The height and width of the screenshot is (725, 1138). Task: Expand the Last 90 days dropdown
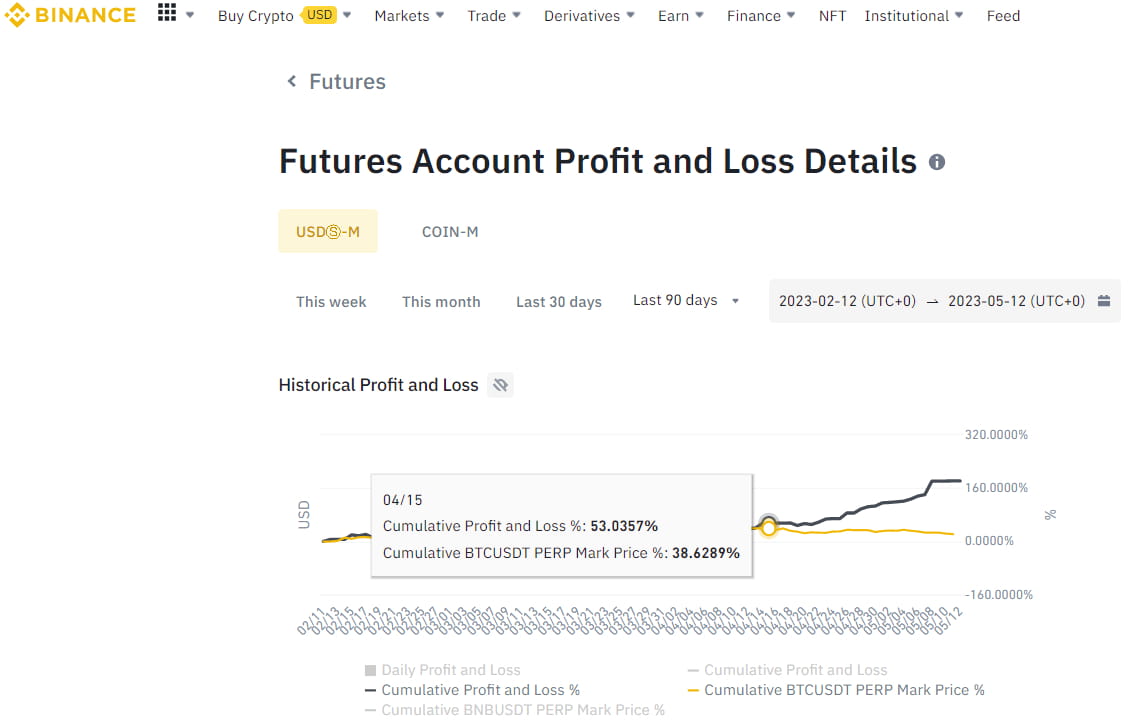pyautogui.click(x=686, y=300)
